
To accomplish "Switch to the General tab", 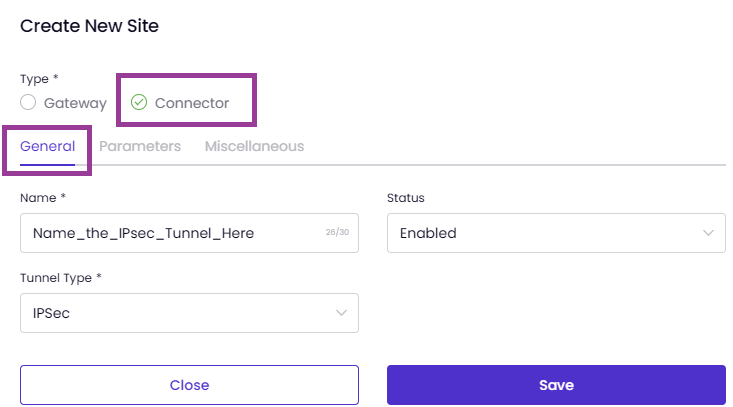I will 47,146.
